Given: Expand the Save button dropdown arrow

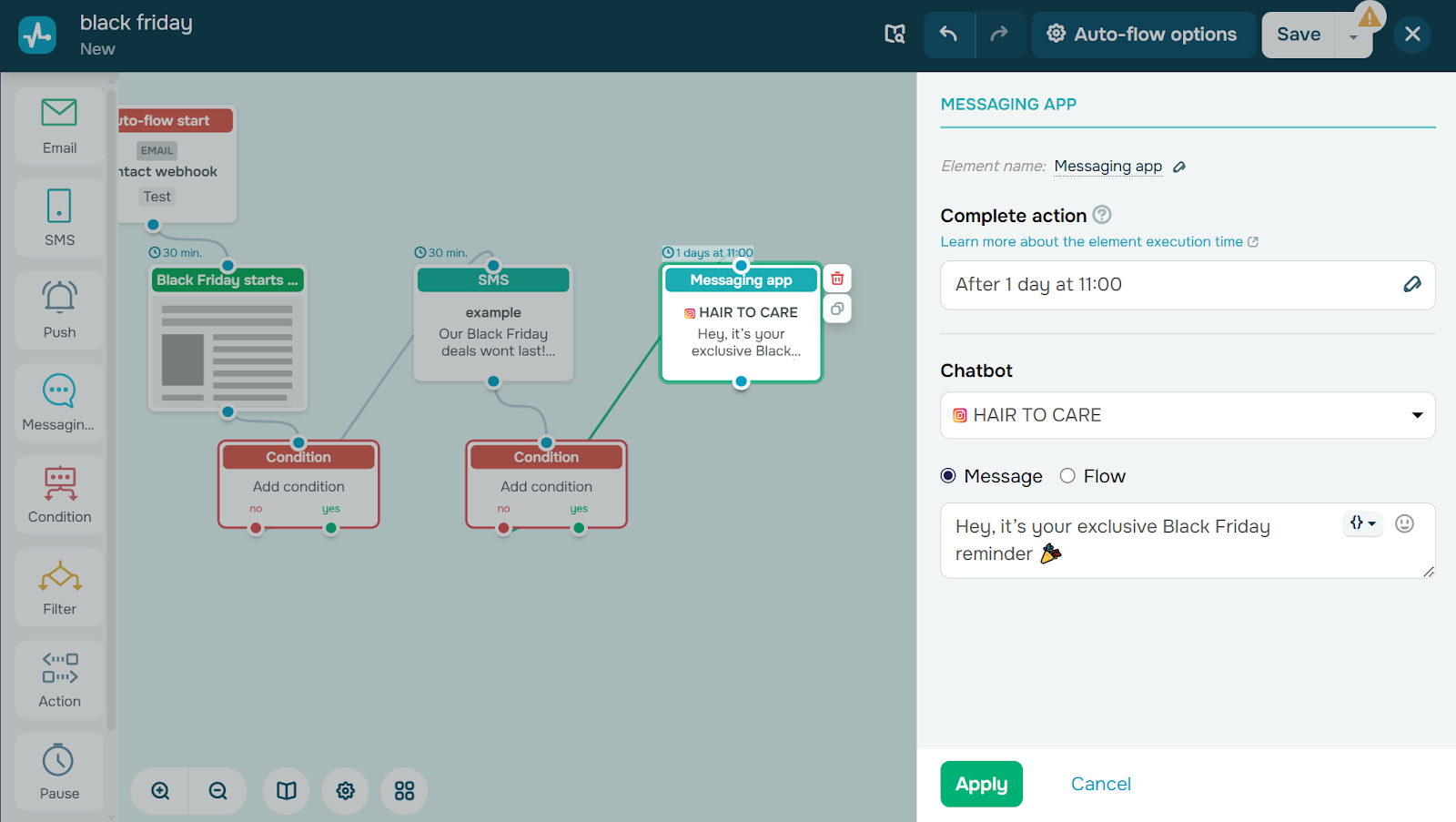Looking at the screenshot, I should [x=1353, y=34].
